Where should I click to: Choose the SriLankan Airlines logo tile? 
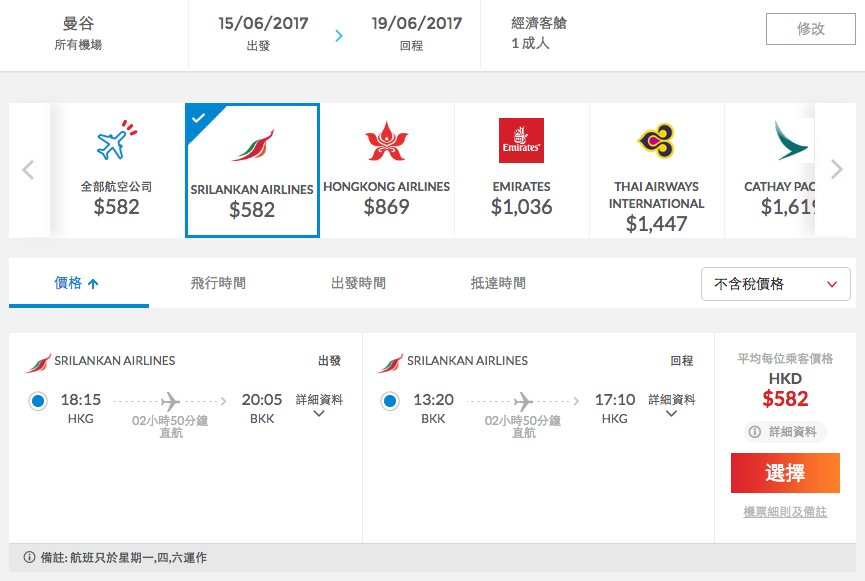click(x=253, y=145)
